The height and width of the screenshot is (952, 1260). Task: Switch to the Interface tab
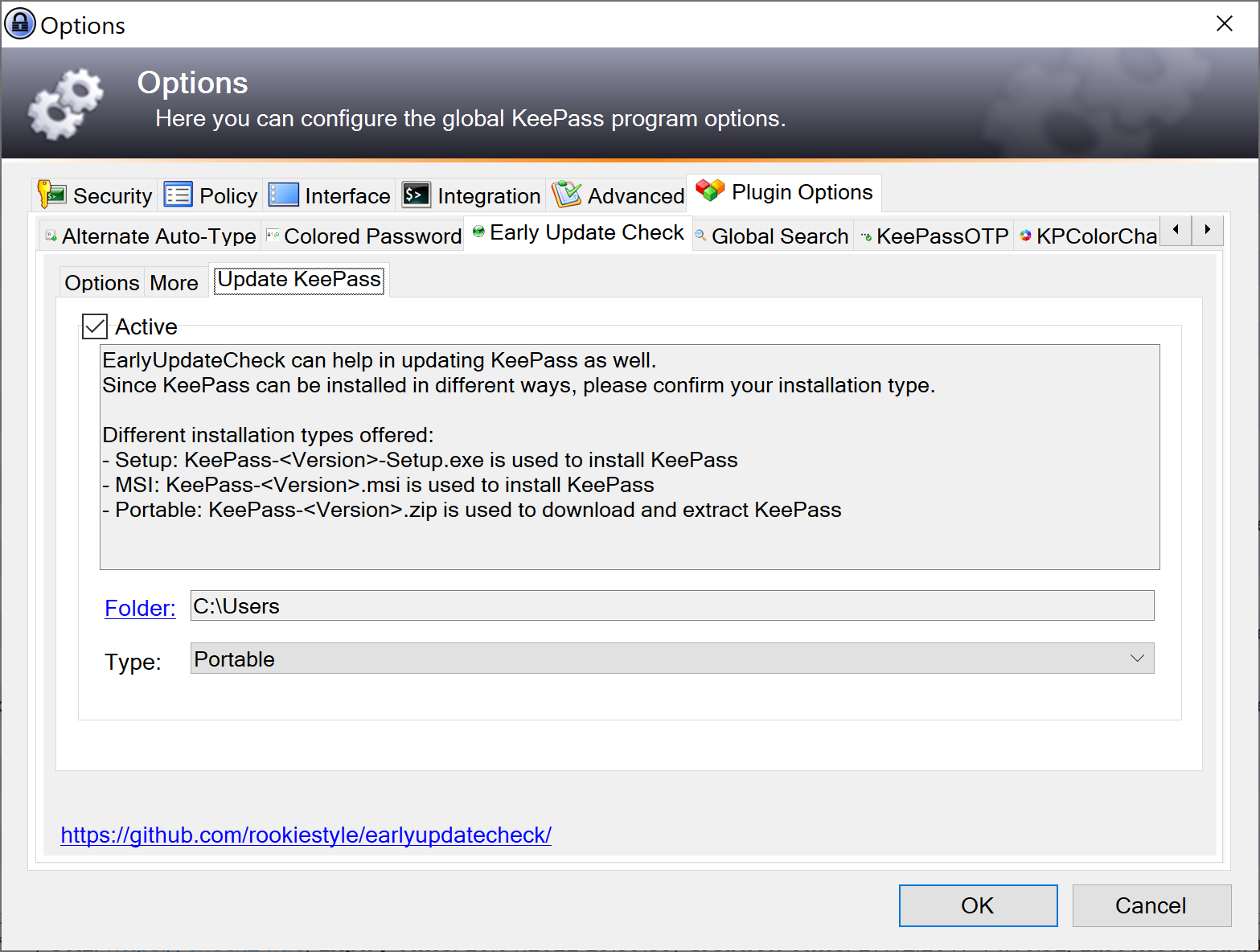tap(330, 195)
